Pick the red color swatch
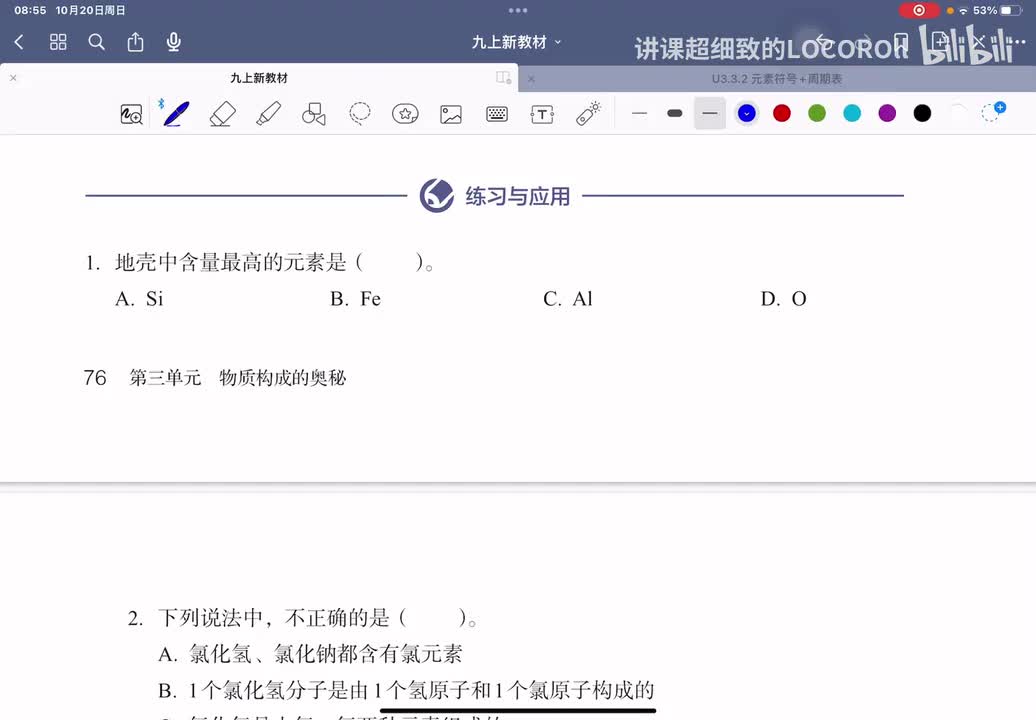Screen dimensions: 1036x720 [782, 114]
